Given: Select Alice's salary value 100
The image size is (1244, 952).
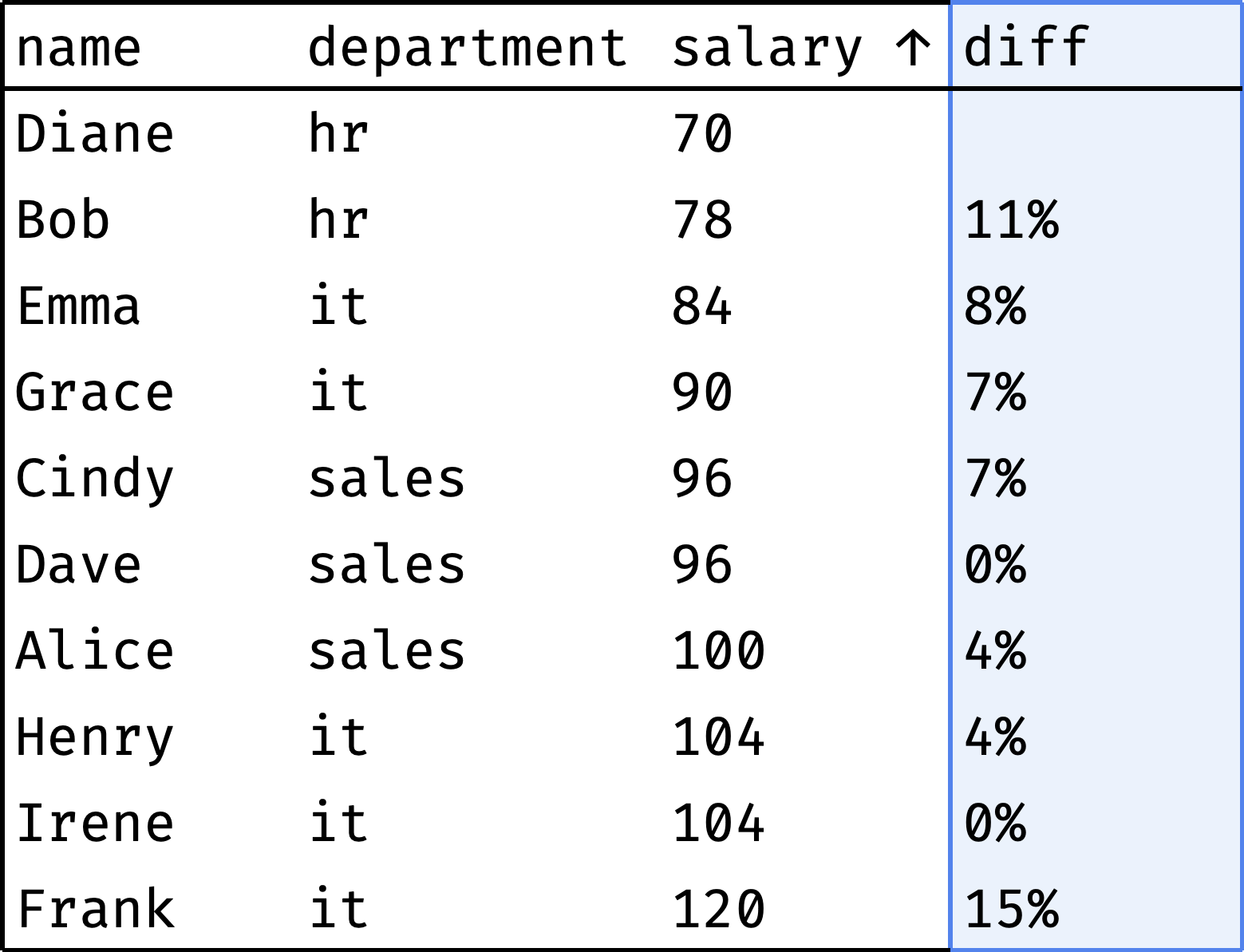Looking at the screenshot, I should click(x=719, y=650).
